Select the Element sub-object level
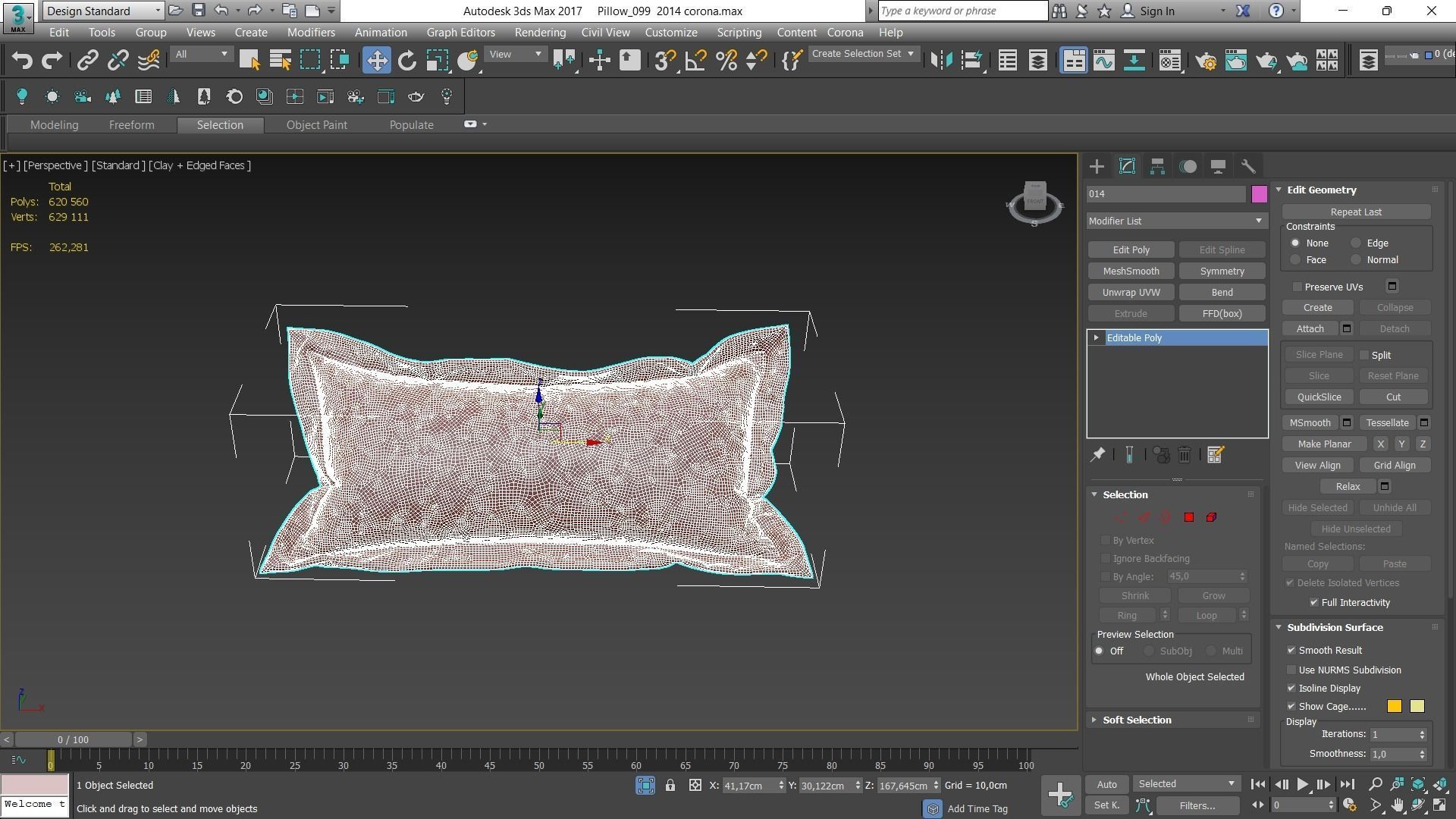 pyautogui.click(x=1211, y=517)
